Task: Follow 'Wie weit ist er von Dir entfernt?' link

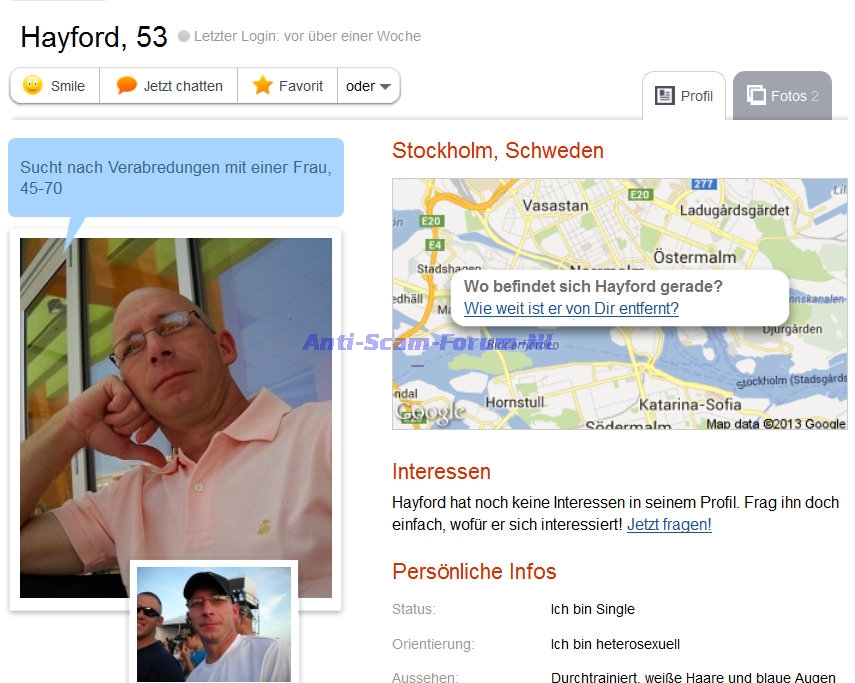Action: [571, 309]
